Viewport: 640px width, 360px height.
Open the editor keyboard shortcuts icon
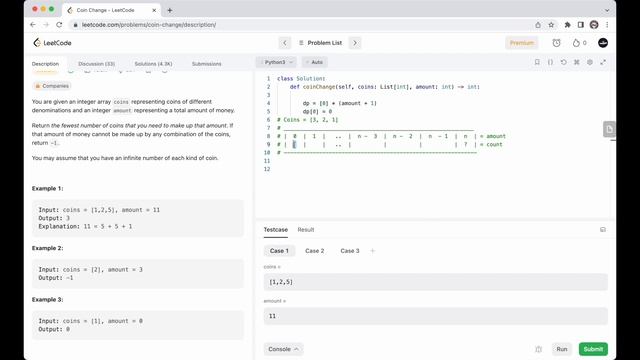point(577,62)
